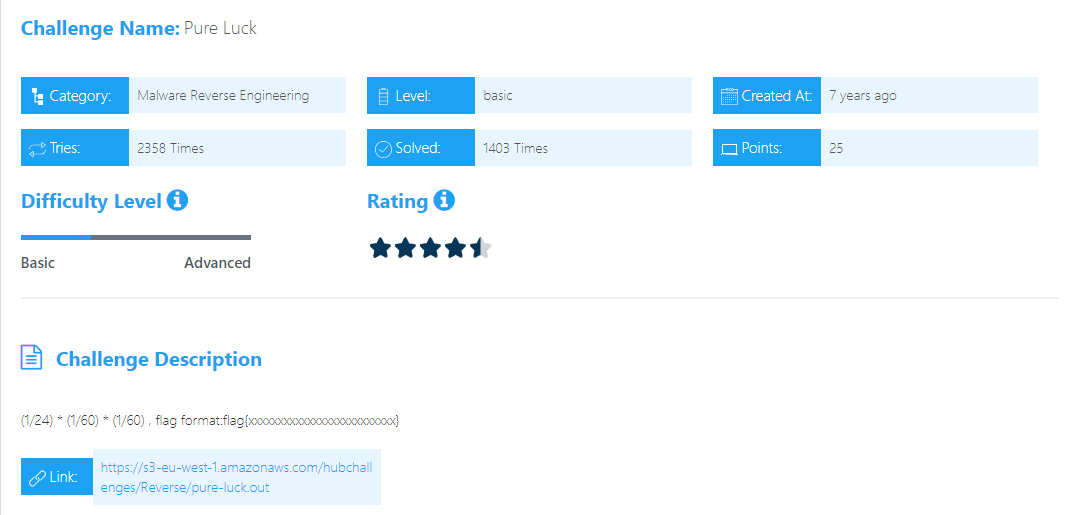This screenshot has width=1075, height=515.
Task: Click the 'Difficulty Level' heading
Action: click(x=91, y=201)
